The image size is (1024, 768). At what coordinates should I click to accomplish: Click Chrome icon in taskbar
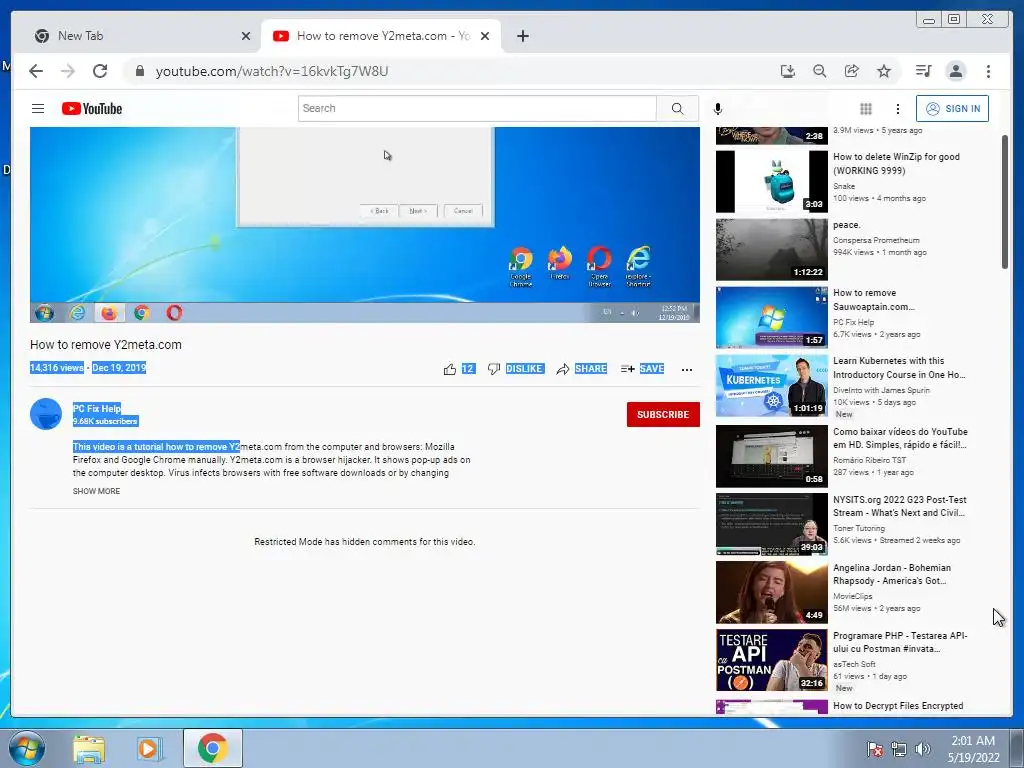pyautogui.click(x=212, y=748)
